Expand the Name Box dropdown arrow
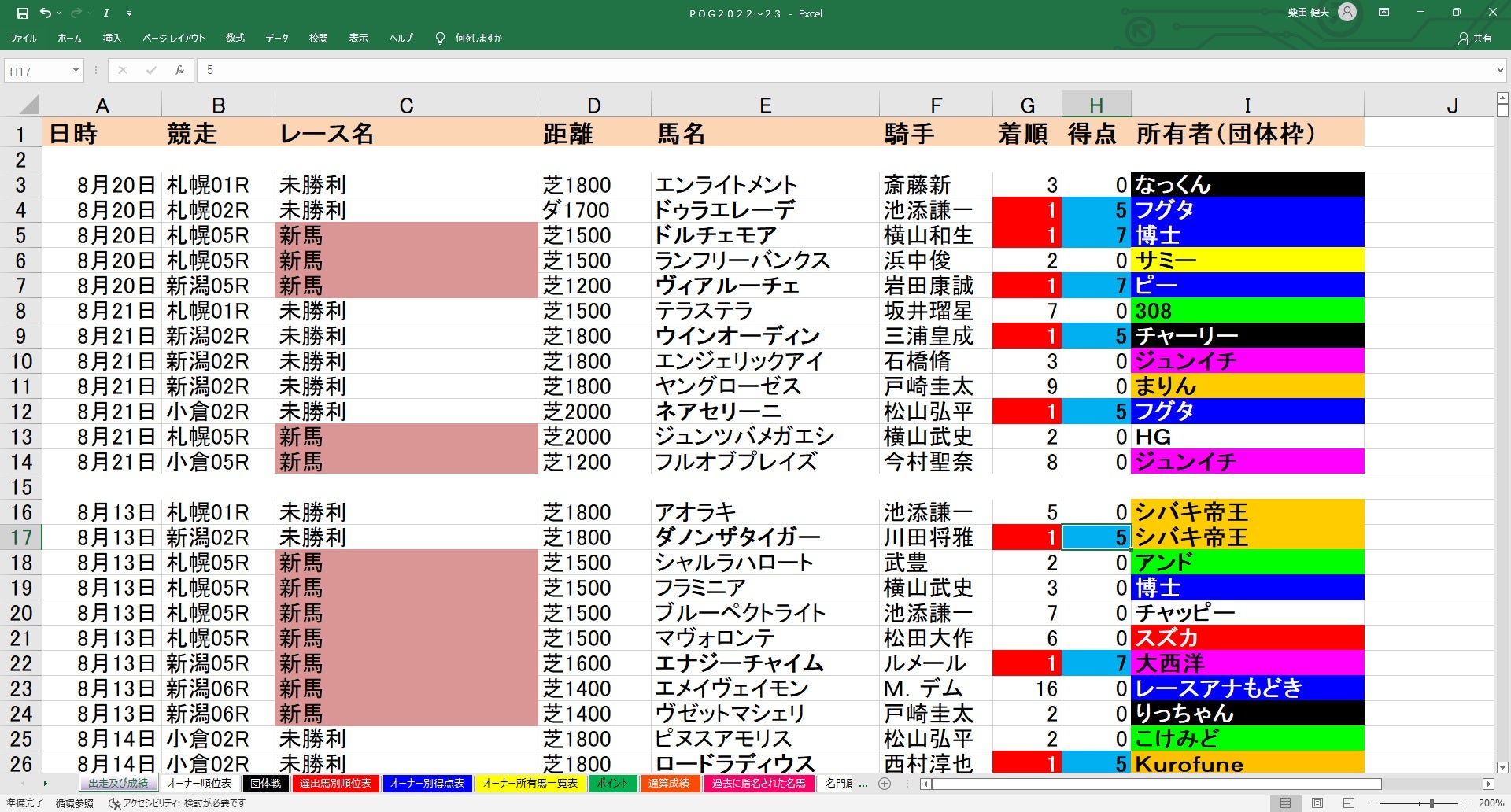 tap(76, 71)
